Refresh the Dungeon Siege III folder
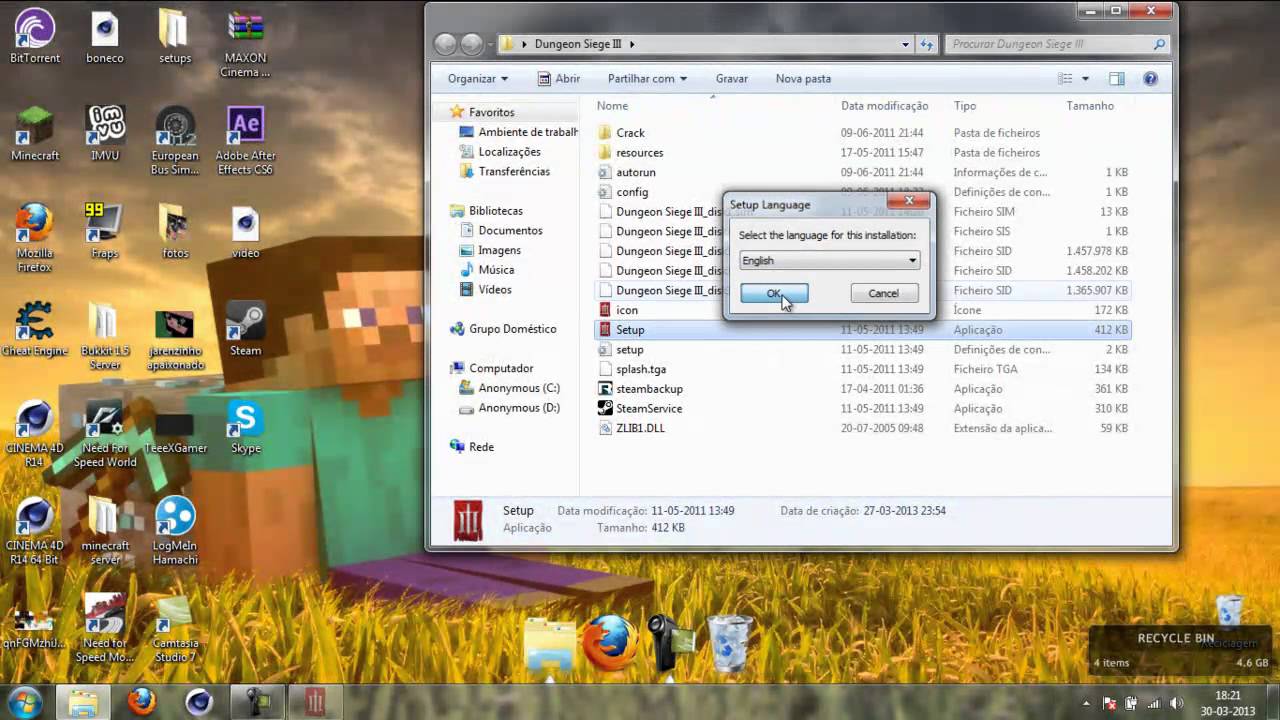The height and width of the screenshot is (720, 1280). [x=927, y=44]
